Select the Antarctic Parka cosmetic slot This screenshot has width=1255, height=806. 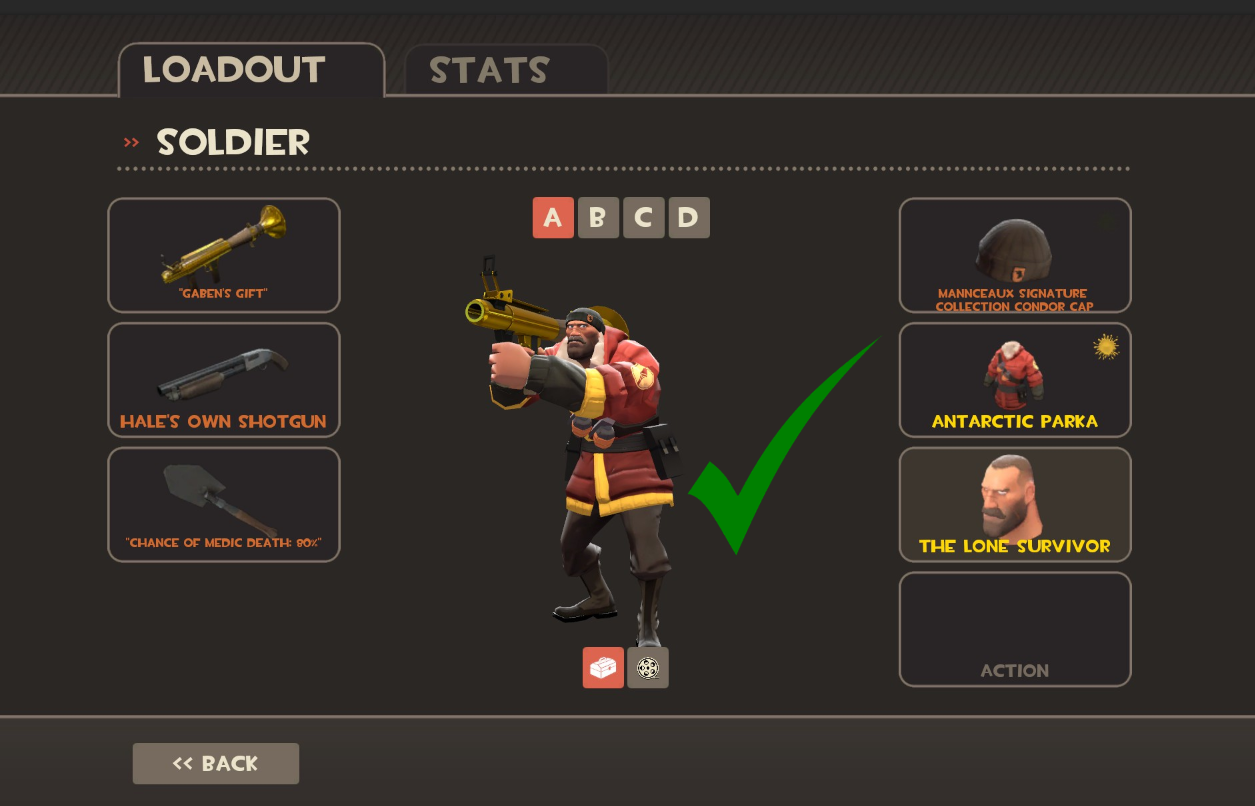(1015, 380)
